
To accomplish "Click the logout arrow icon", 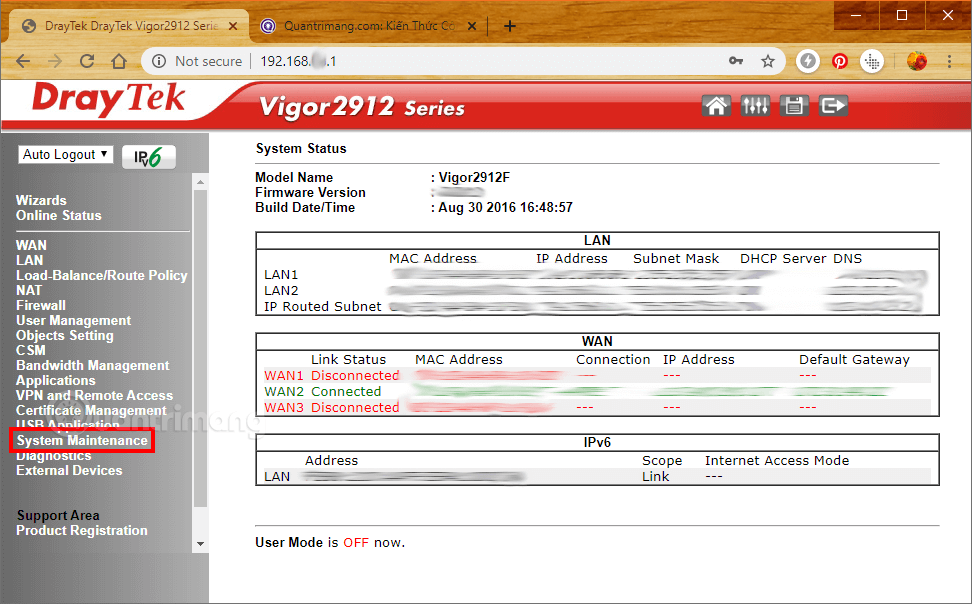I will [833, 106].
